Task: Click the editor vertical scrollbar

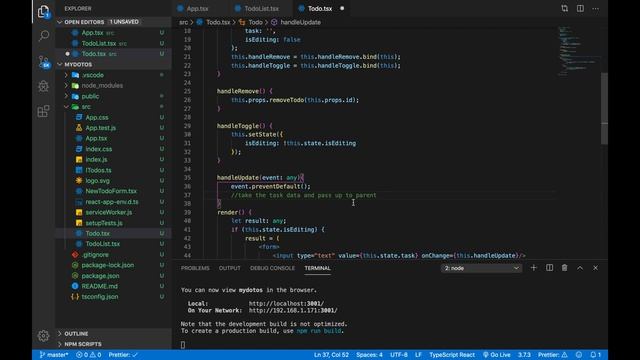Action: coord(604,109)
